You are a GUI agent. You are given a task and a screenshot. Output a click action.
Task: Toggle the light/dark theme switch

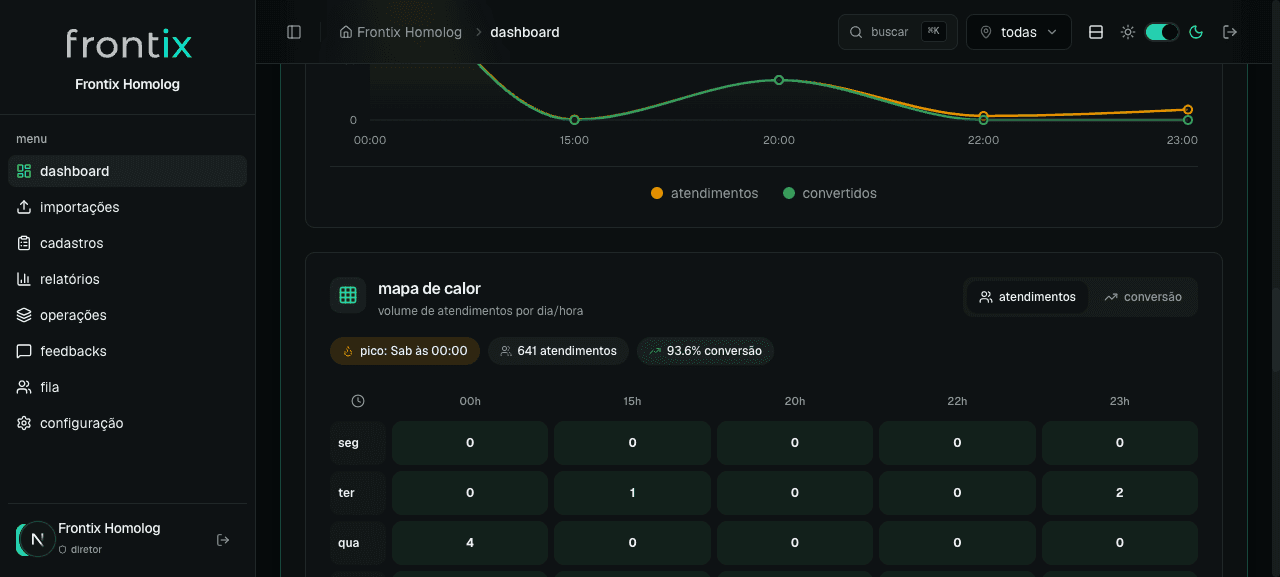coord(1162,32)
